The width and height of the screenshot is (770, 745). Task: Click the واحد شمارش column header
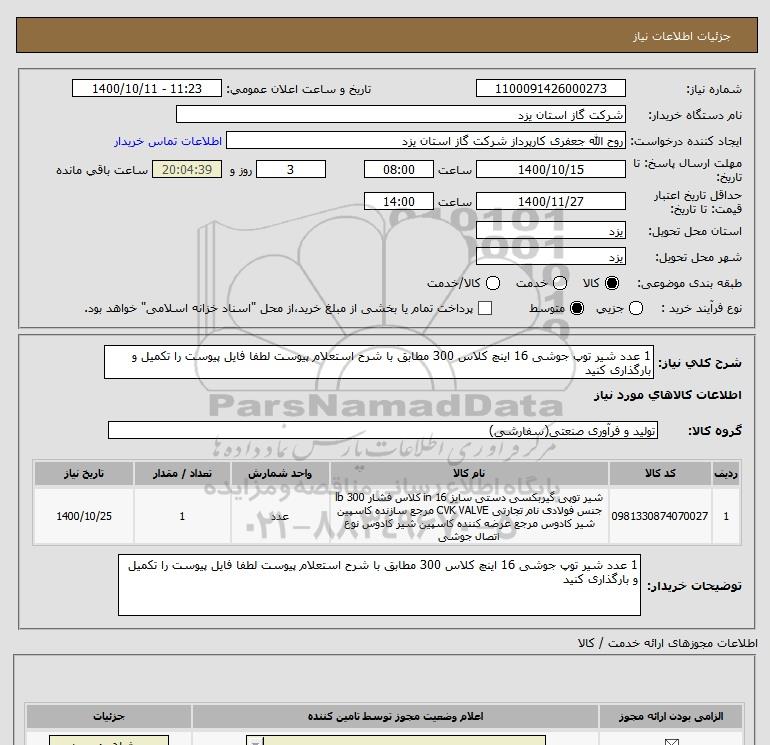click(280, 473)
